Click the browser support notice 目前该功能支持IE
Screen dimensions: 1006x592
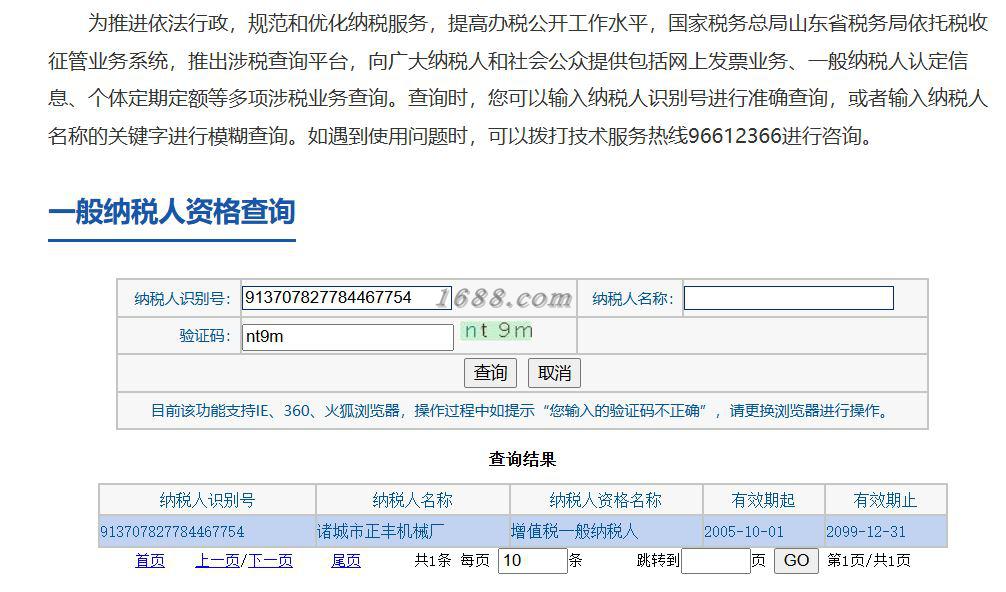[x=522, y=410]
